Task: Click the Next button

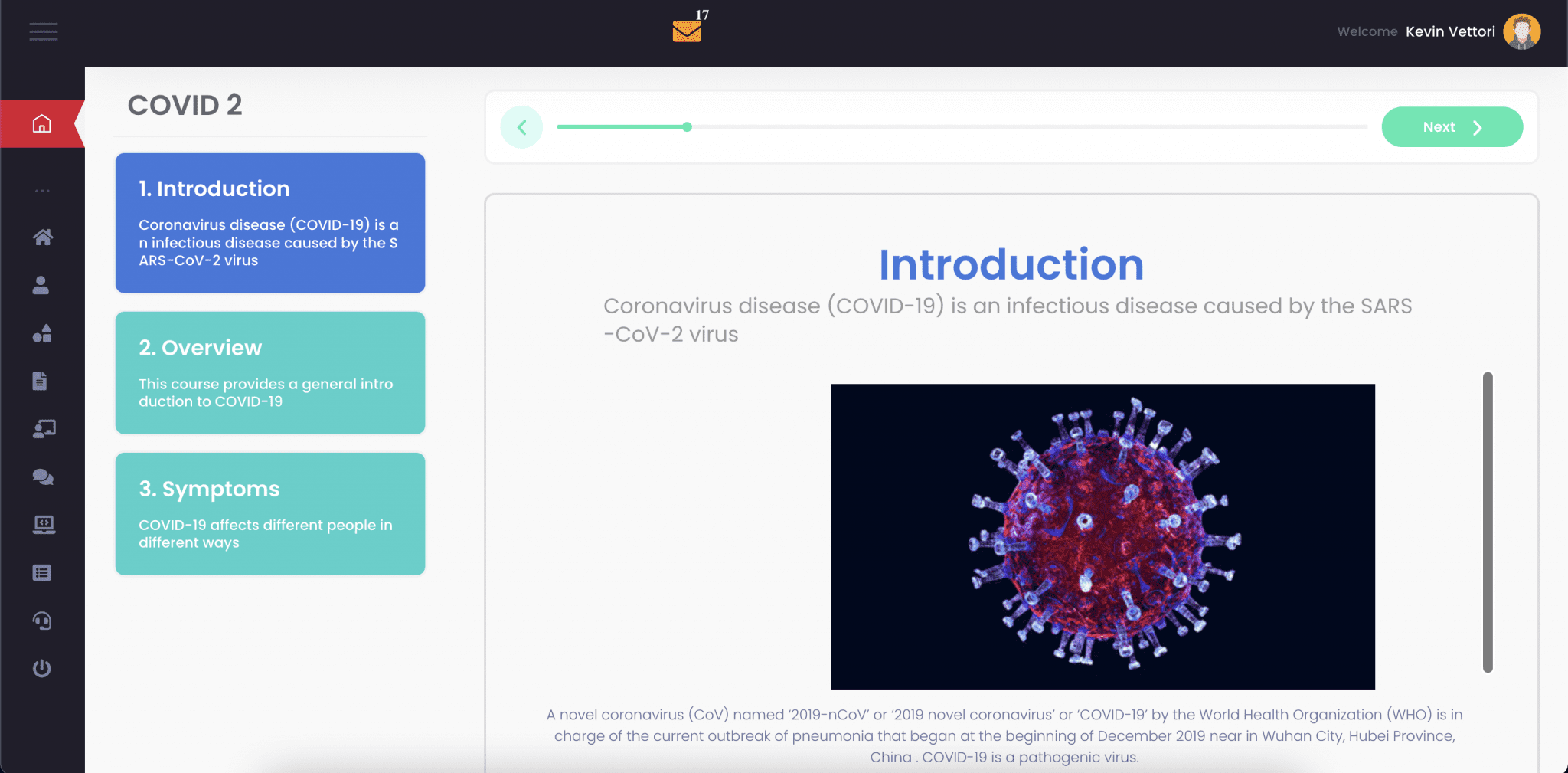Action: [1452, 127]
